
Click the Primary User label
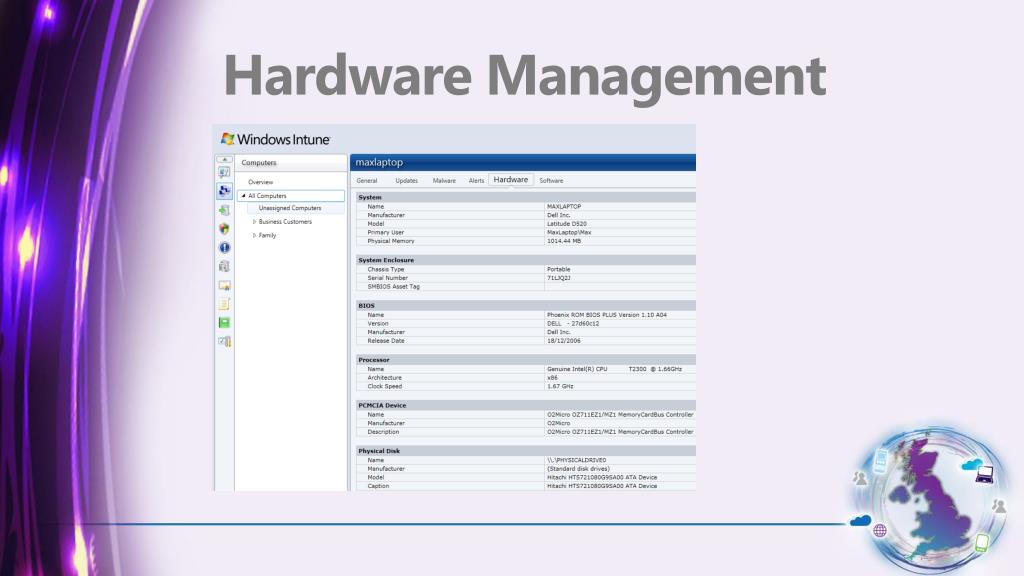tap(385, 232)
